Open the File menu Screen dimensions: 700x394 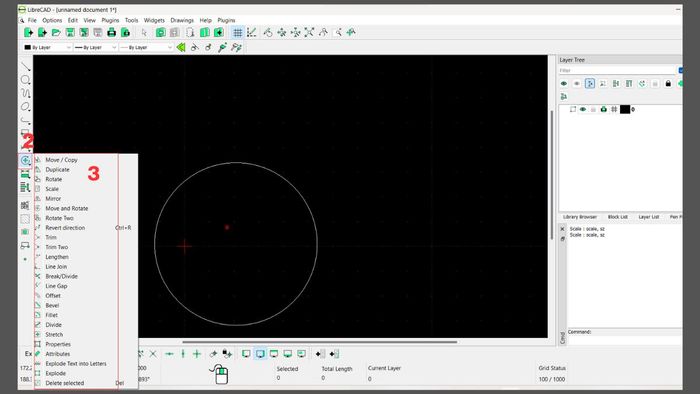[x=32, y=21]
